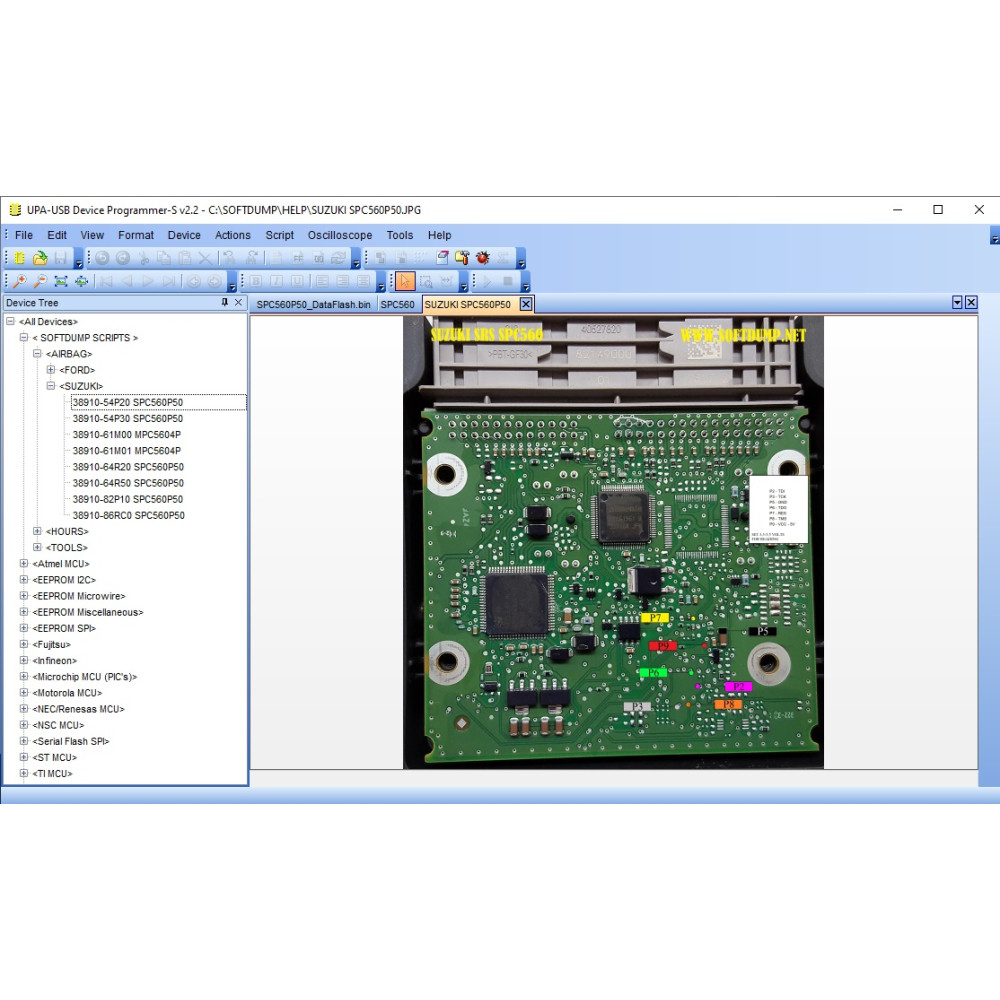Close the Device Tree panel
Image resolution: width=1000 pixels, height=1000 pixels.
pos(239,302)
